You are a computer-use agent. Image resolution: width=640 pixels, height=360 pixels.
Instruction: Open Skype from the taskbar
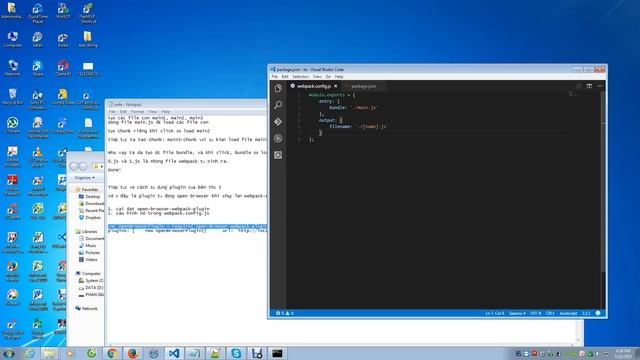click(x=236, y=353)
